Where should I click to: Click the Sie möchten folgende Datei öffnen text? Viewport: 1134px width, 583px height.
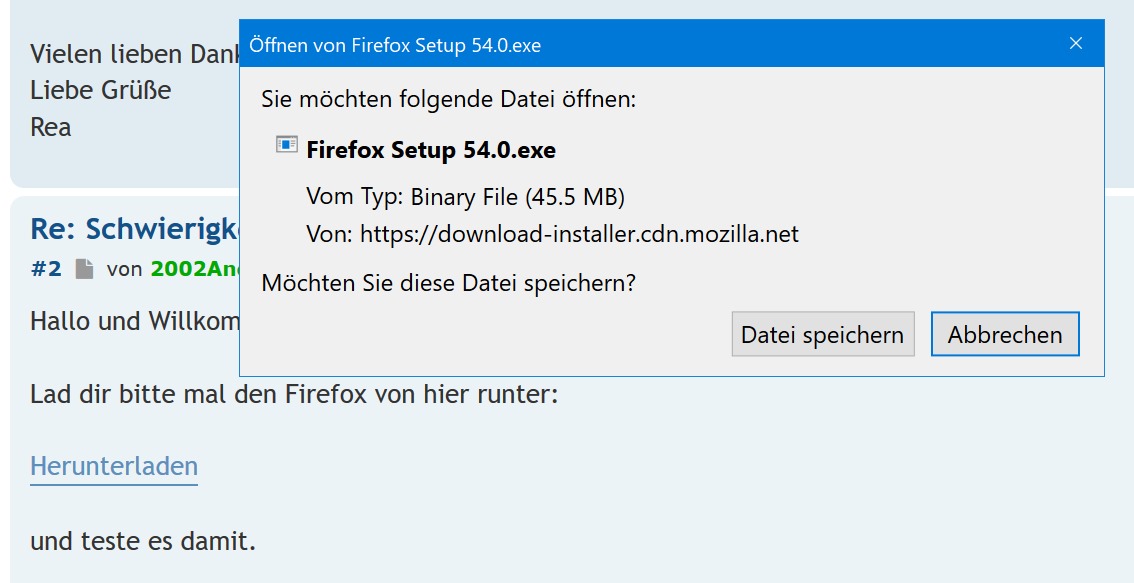pyautogui.click(x=448, y=100)
